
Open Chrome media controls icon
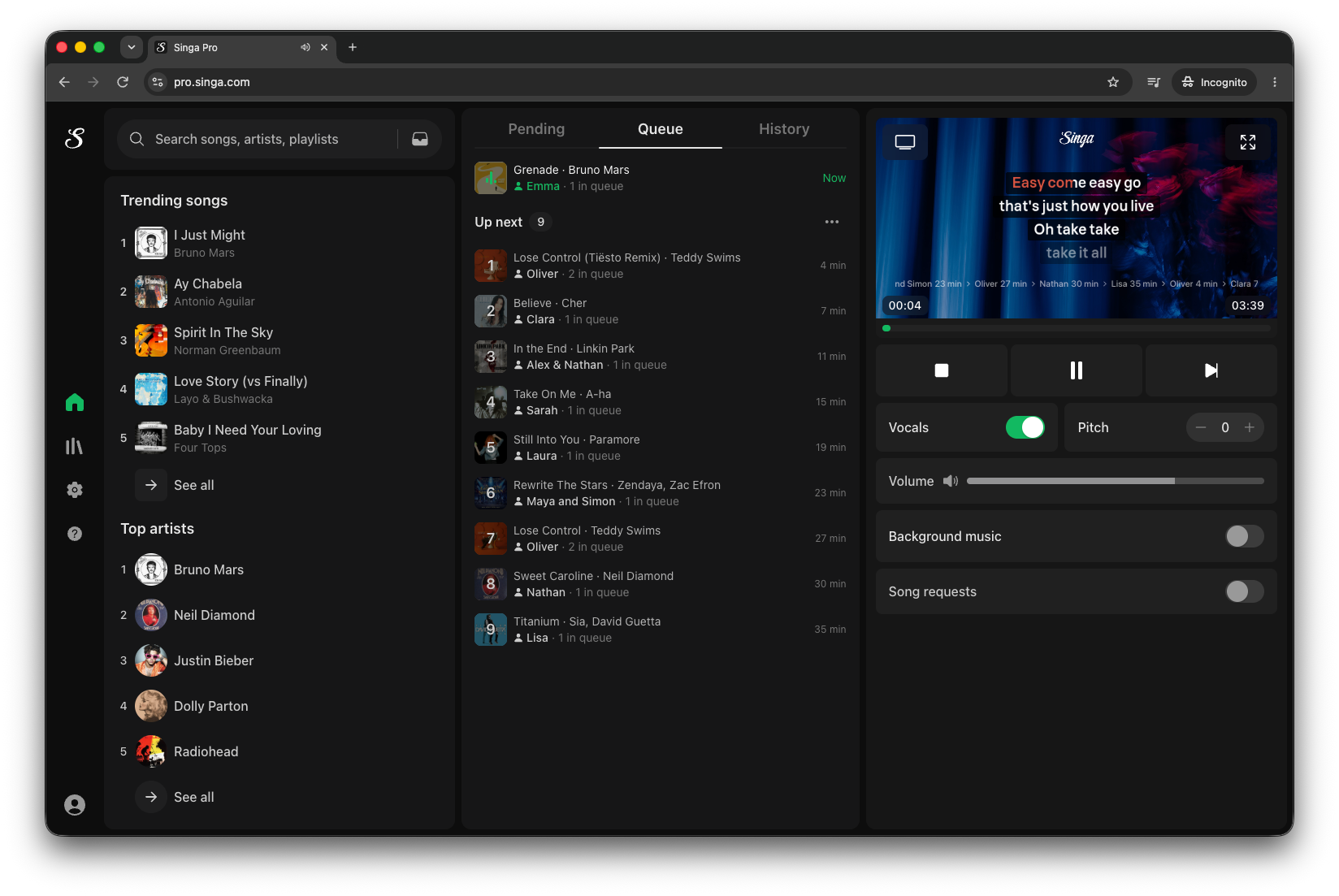point(1154,82)
